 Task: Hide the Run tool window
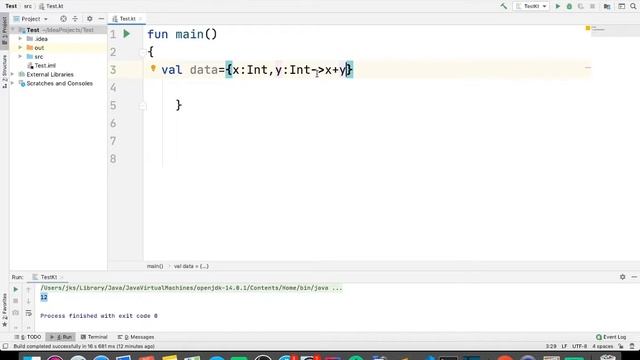[634, 277]
